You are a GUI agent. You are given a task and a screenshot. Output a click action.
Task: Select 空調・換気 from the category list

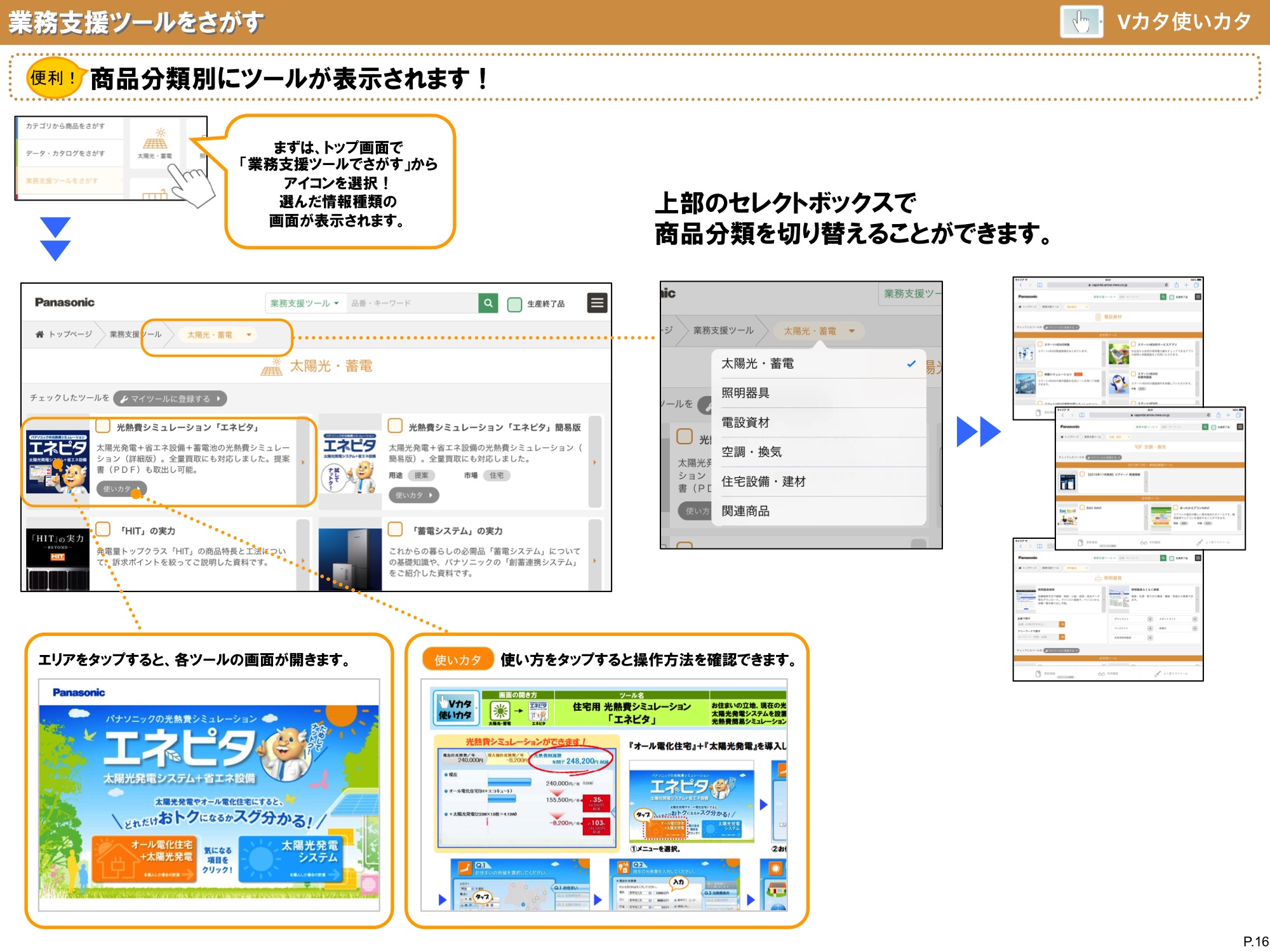pyautogui.click(x=752, y=451)
